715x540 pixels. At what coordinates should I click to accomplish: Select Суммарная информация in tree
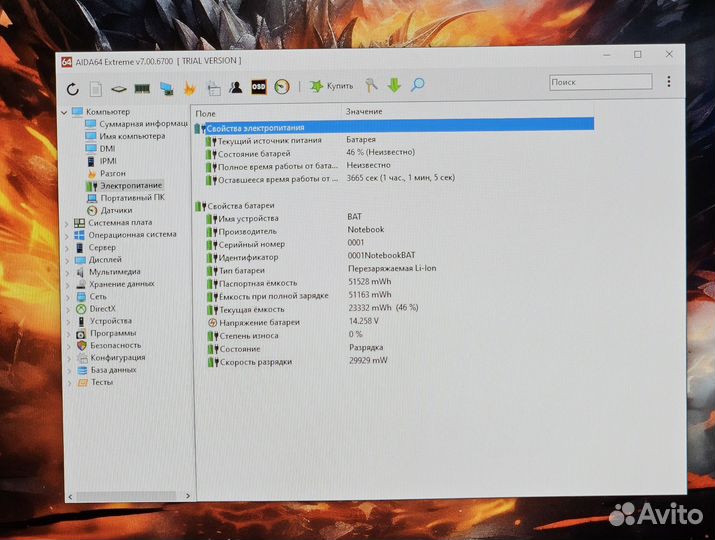point(137,124)
